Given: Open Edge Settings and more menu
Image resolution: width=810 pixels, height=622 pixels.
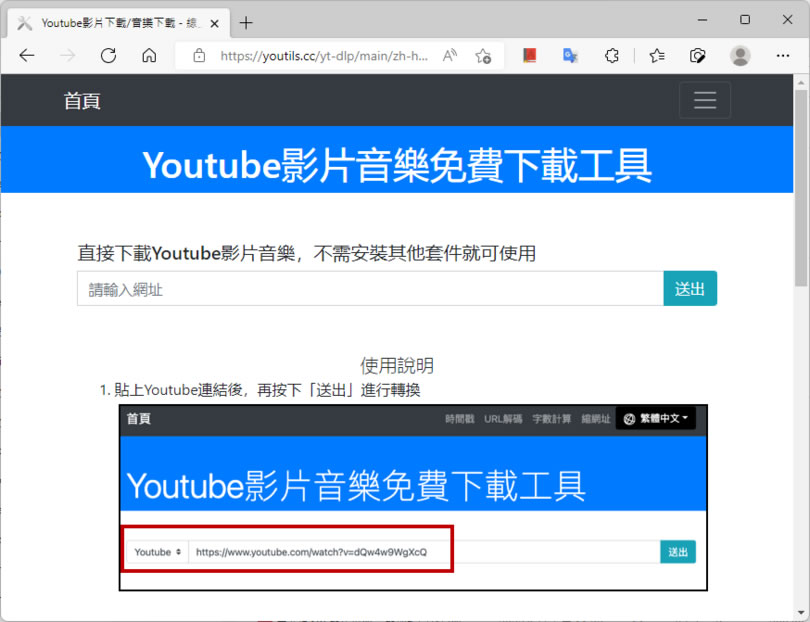Looking at the screenshot, I should pos(783,56).
